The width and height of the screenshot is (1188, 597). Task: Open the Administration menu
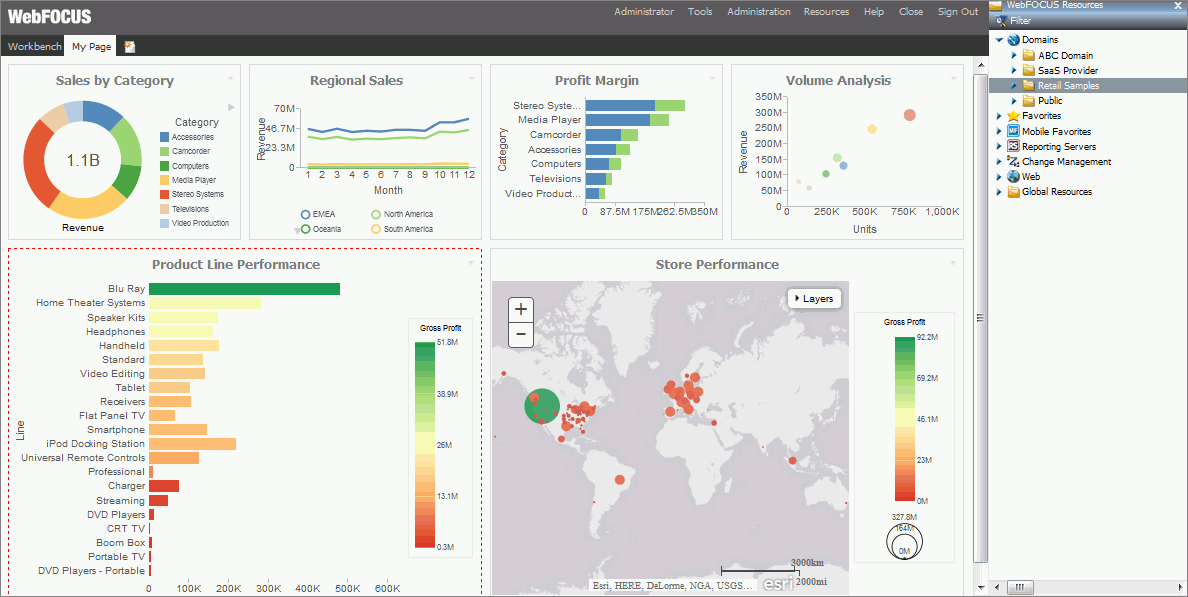pos(758,12)
